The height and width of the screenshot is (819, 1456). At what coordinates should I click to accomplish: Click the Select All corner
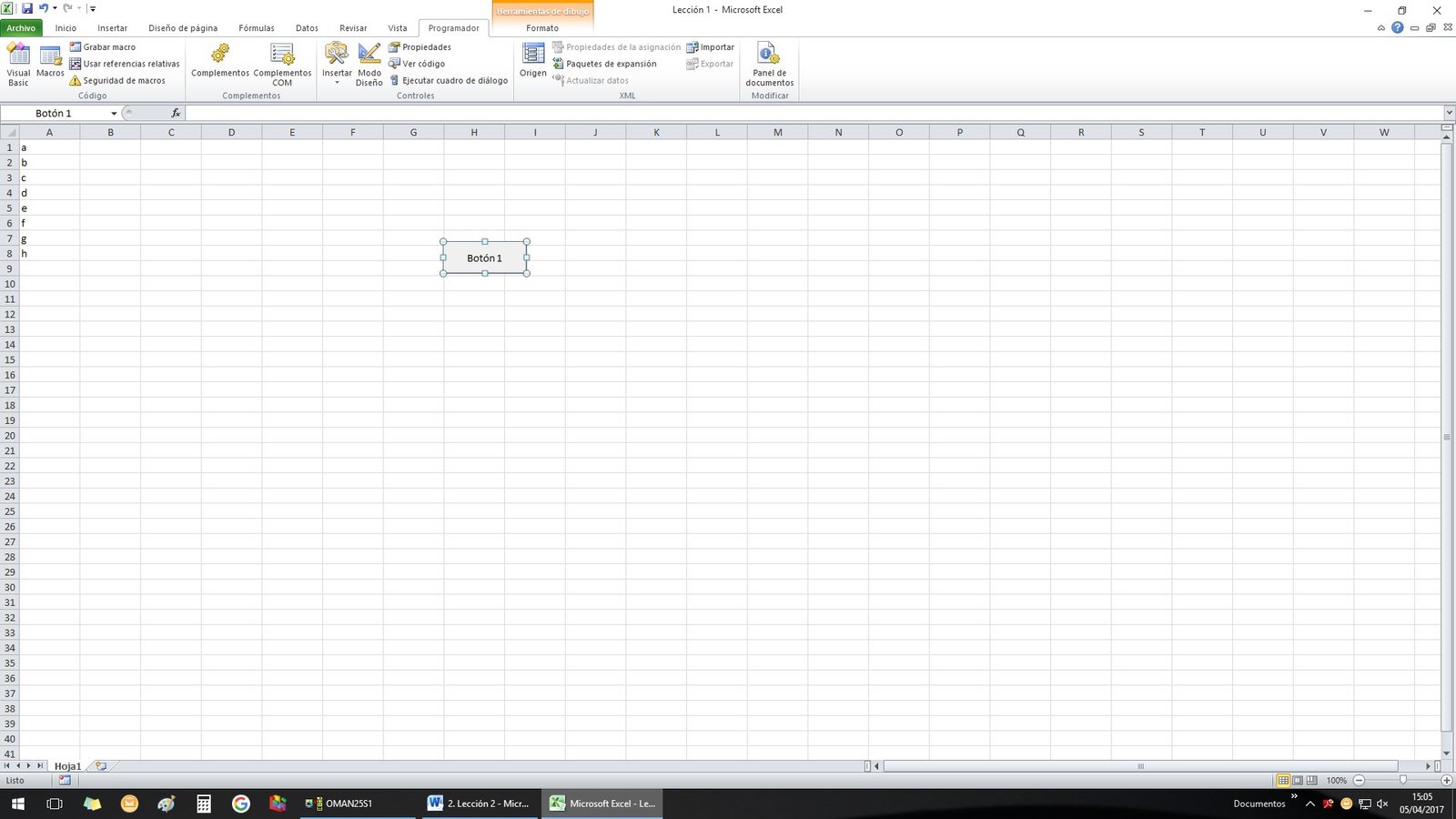[9, 132]
